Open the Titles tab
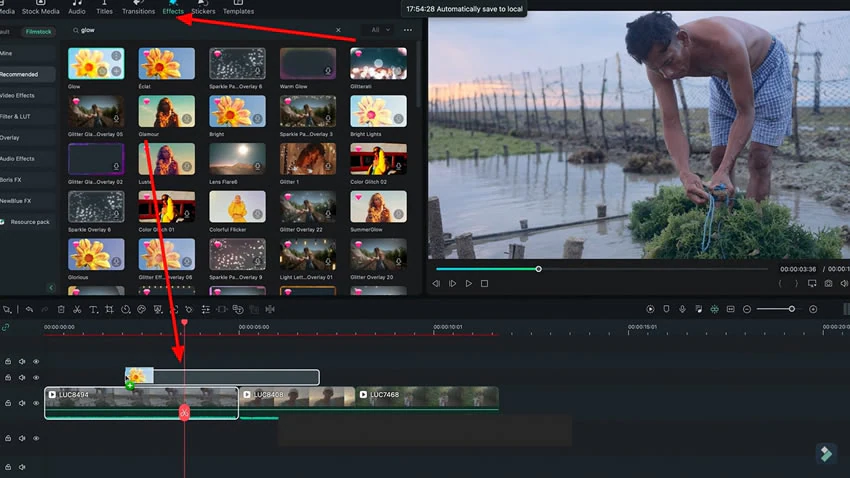Viewport: 850px width, 478px height. pos(104,8)
